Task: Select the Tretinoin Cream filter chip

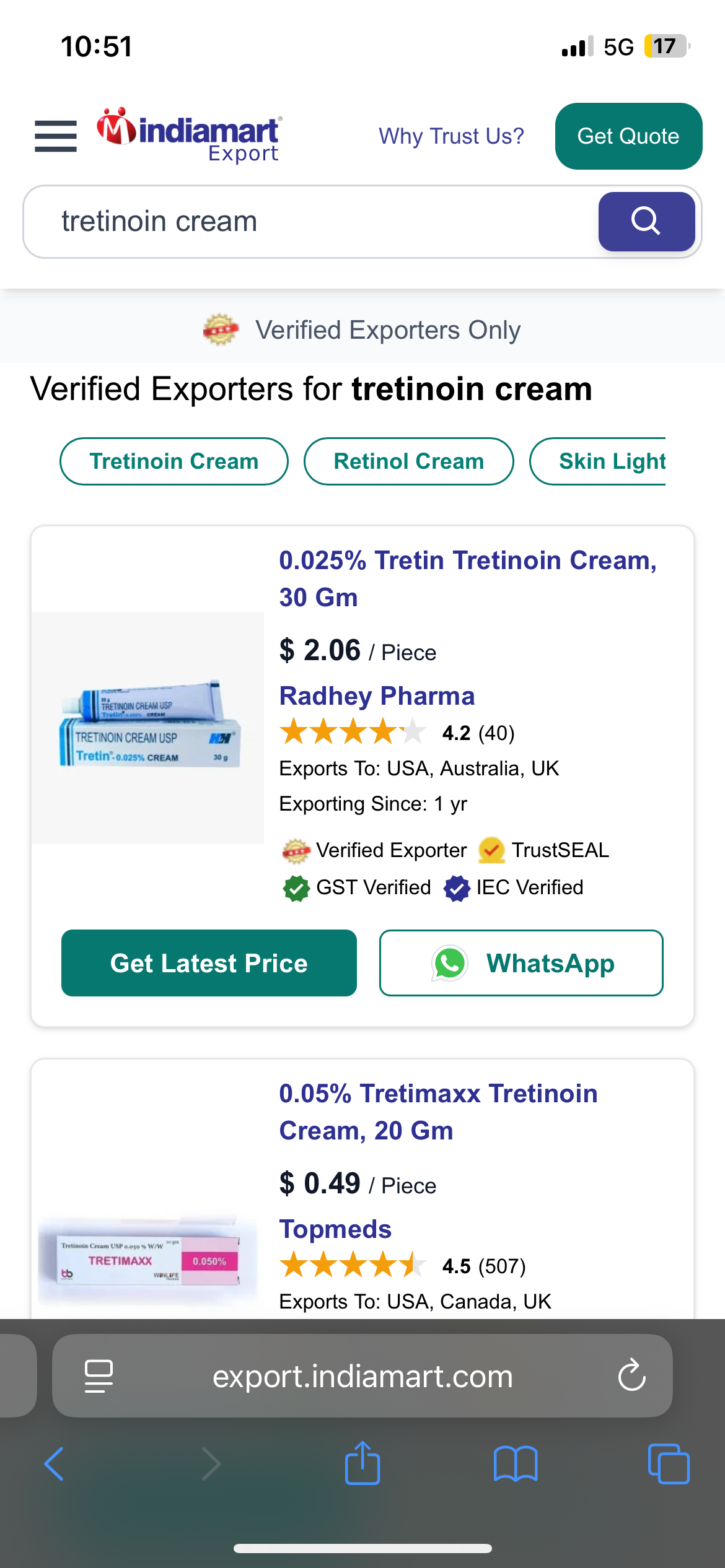Action: pyautogui.click(x=174, y=461)
